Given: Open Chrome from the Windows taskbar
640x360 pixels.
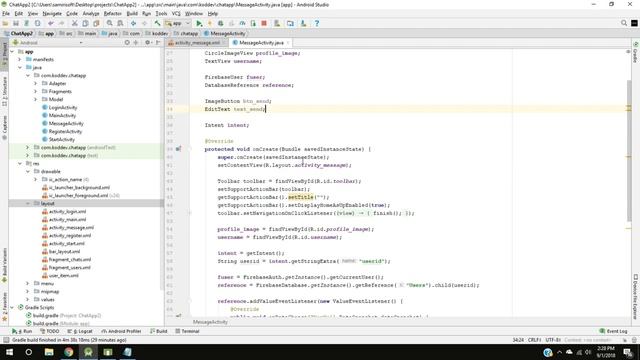Looking at the screenshot, I should click(69, 352).
